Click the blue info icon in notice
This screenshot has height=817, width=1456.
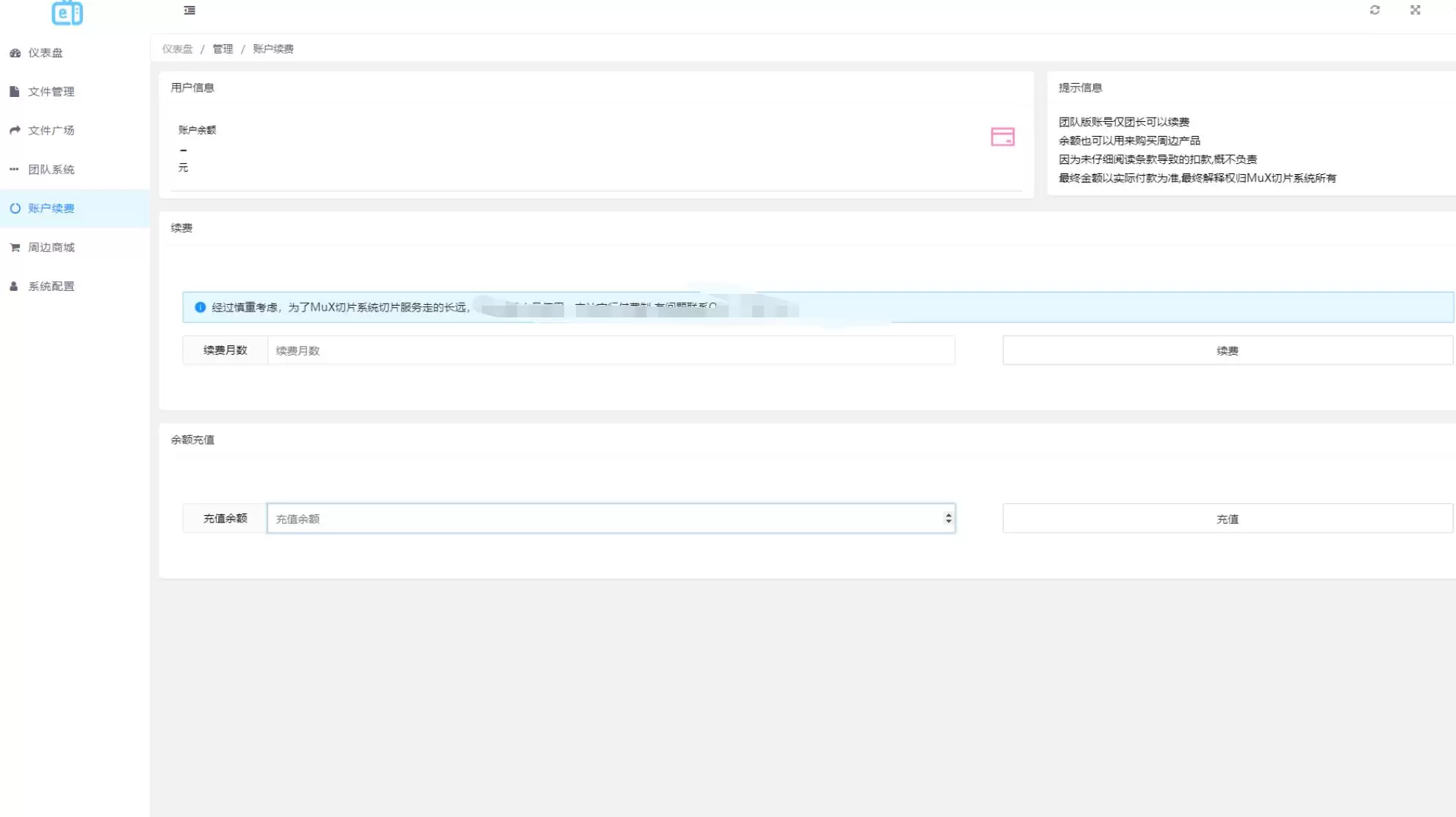coord(200,307)
